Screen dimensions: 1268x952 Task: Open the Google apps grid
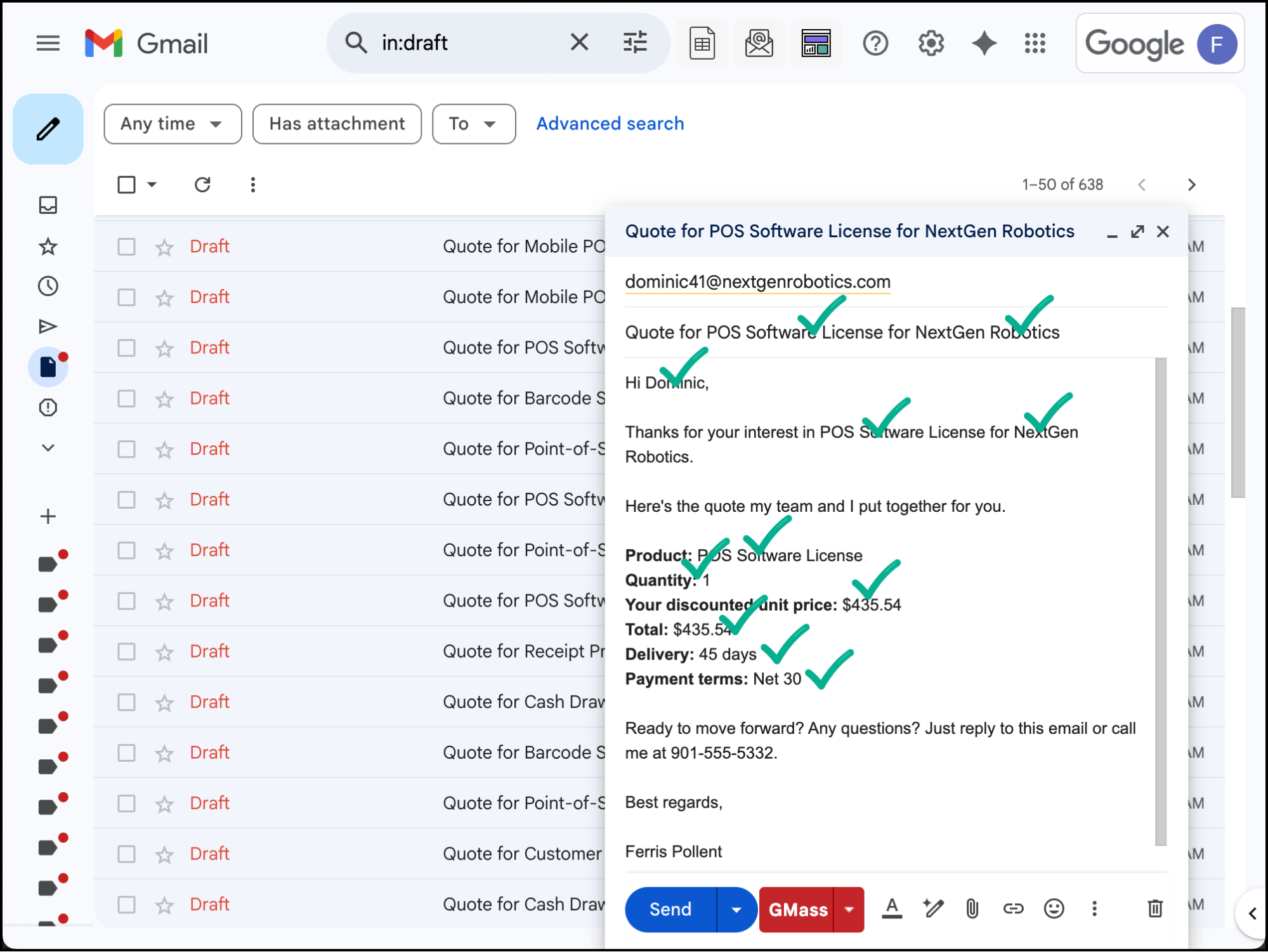[1034, 43]
